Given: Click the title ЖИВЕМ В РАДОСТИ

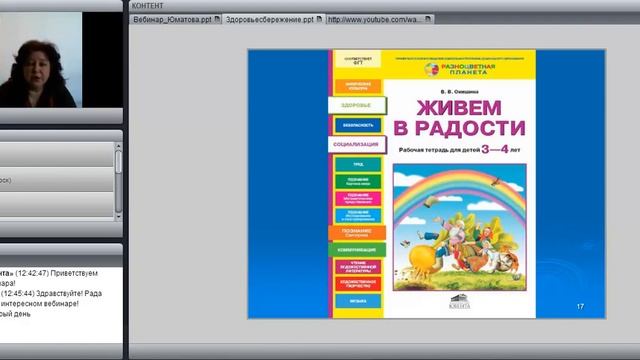Looking at the screenshot, I should pos(459,118).
